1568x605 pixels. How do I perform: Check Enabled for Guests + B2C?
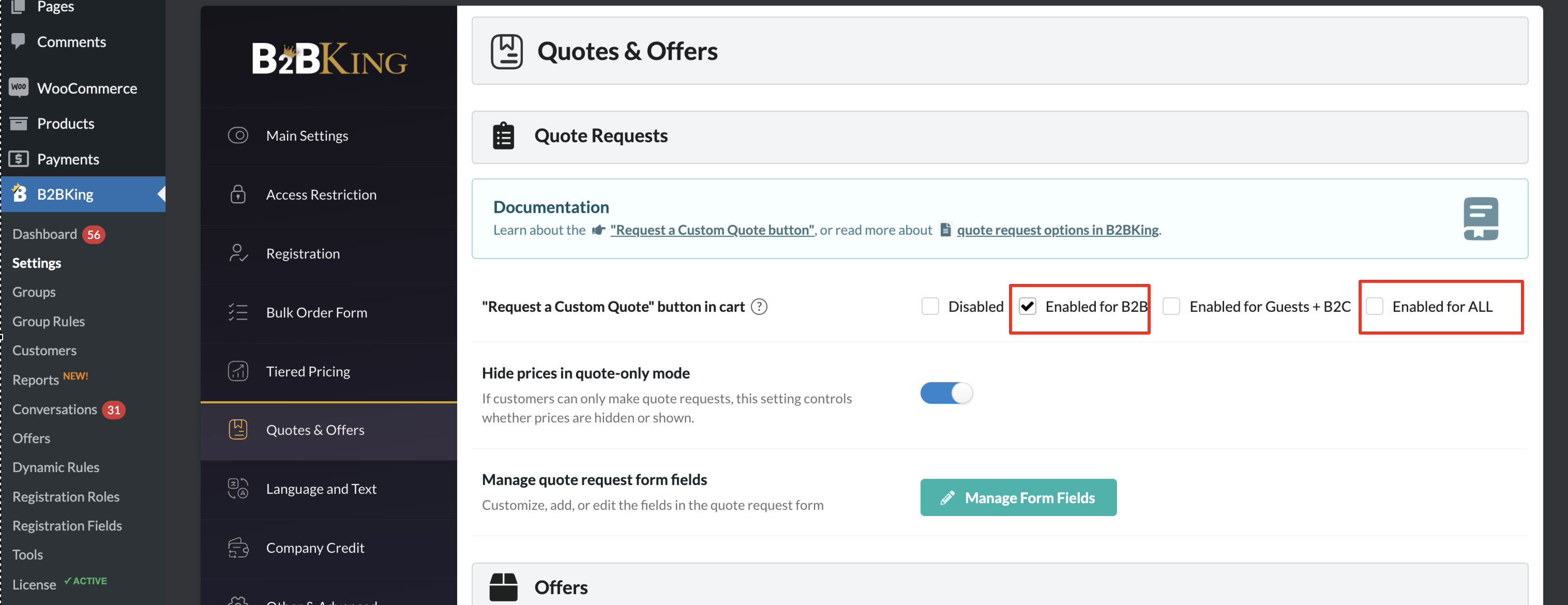coord(1171,306)
